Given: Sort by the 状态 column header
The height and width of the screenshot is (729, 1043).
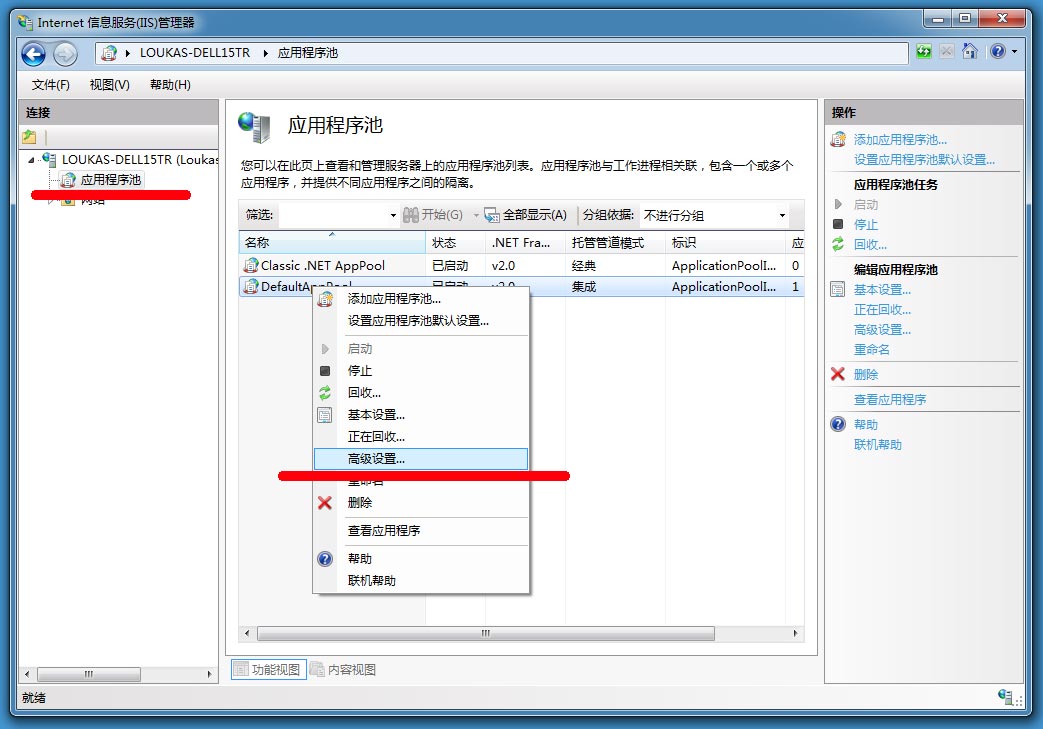Looking at the screenshot, I should click(x=456, y=243).
